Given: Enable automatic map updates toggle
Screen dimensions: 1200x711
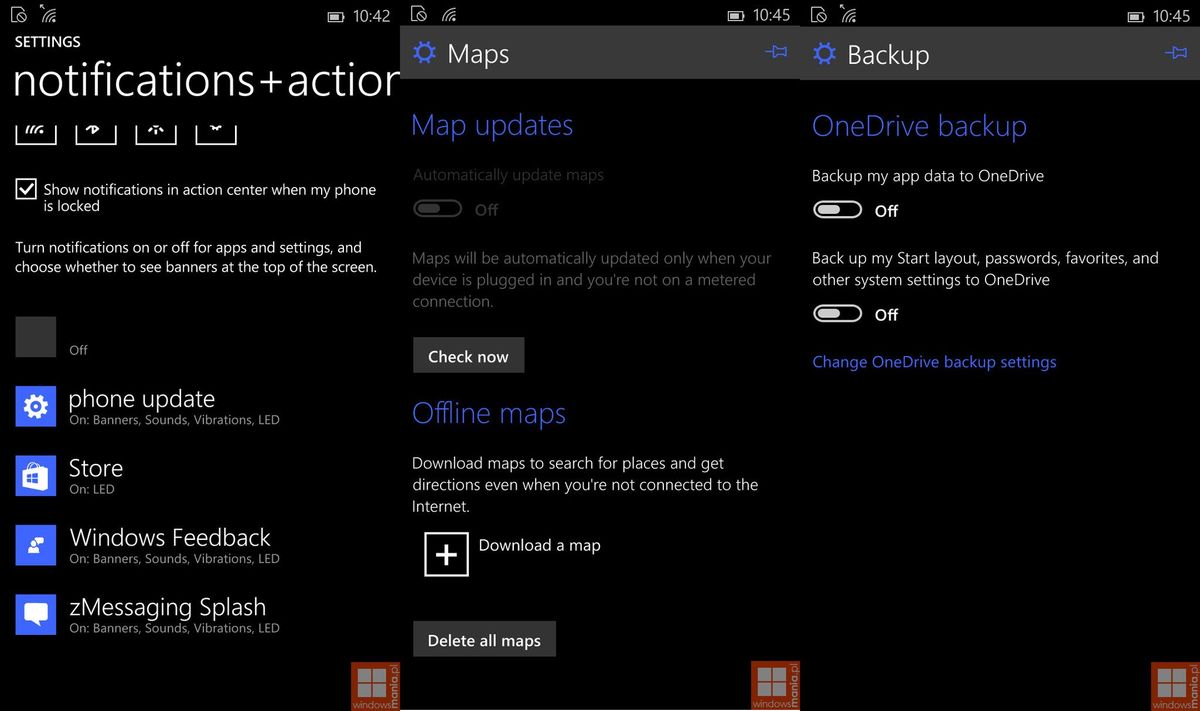Looking at the screenshot, I should (x=437, y=208).
